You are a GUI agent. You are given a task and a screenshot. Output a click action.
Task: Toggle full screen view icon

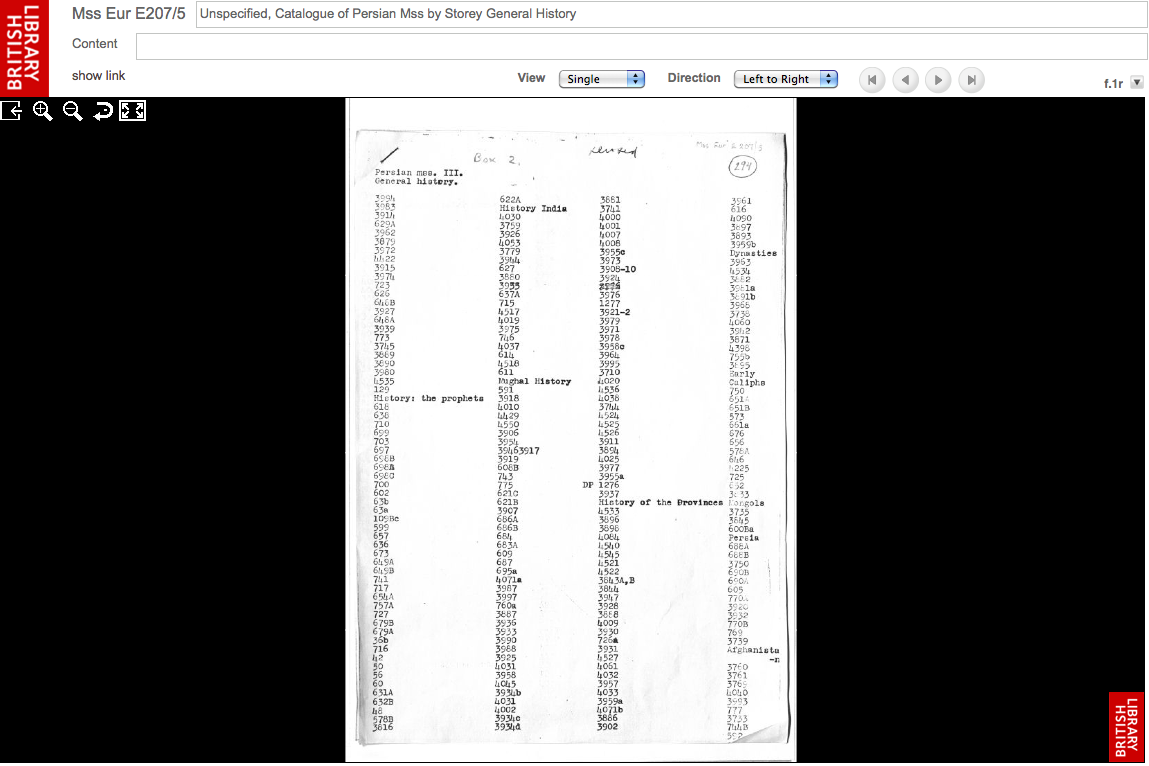133,111
